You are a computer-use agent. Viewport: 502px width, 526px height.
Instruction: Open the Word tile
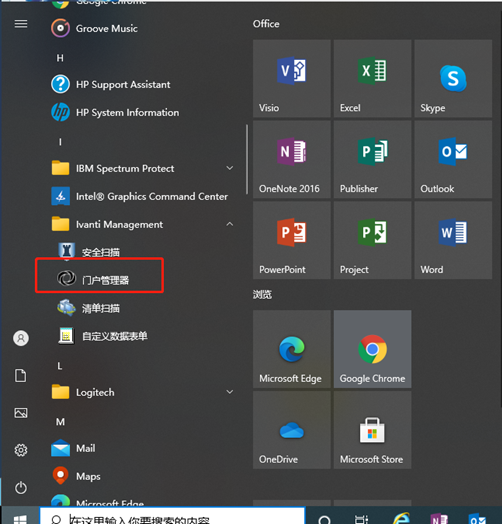pos(453,240)
